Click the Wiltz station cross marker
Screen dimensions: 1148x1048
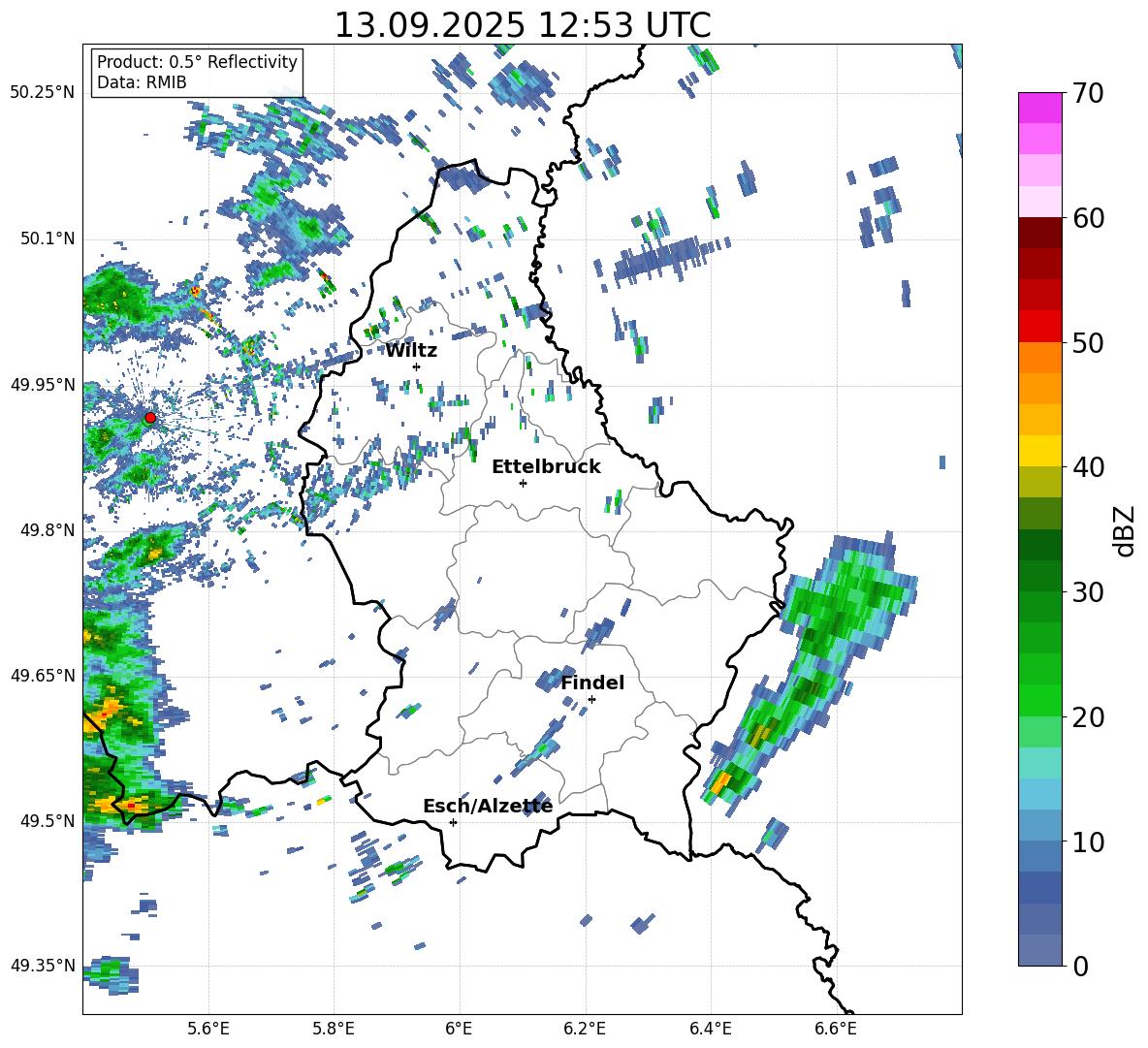coord(417,366)
